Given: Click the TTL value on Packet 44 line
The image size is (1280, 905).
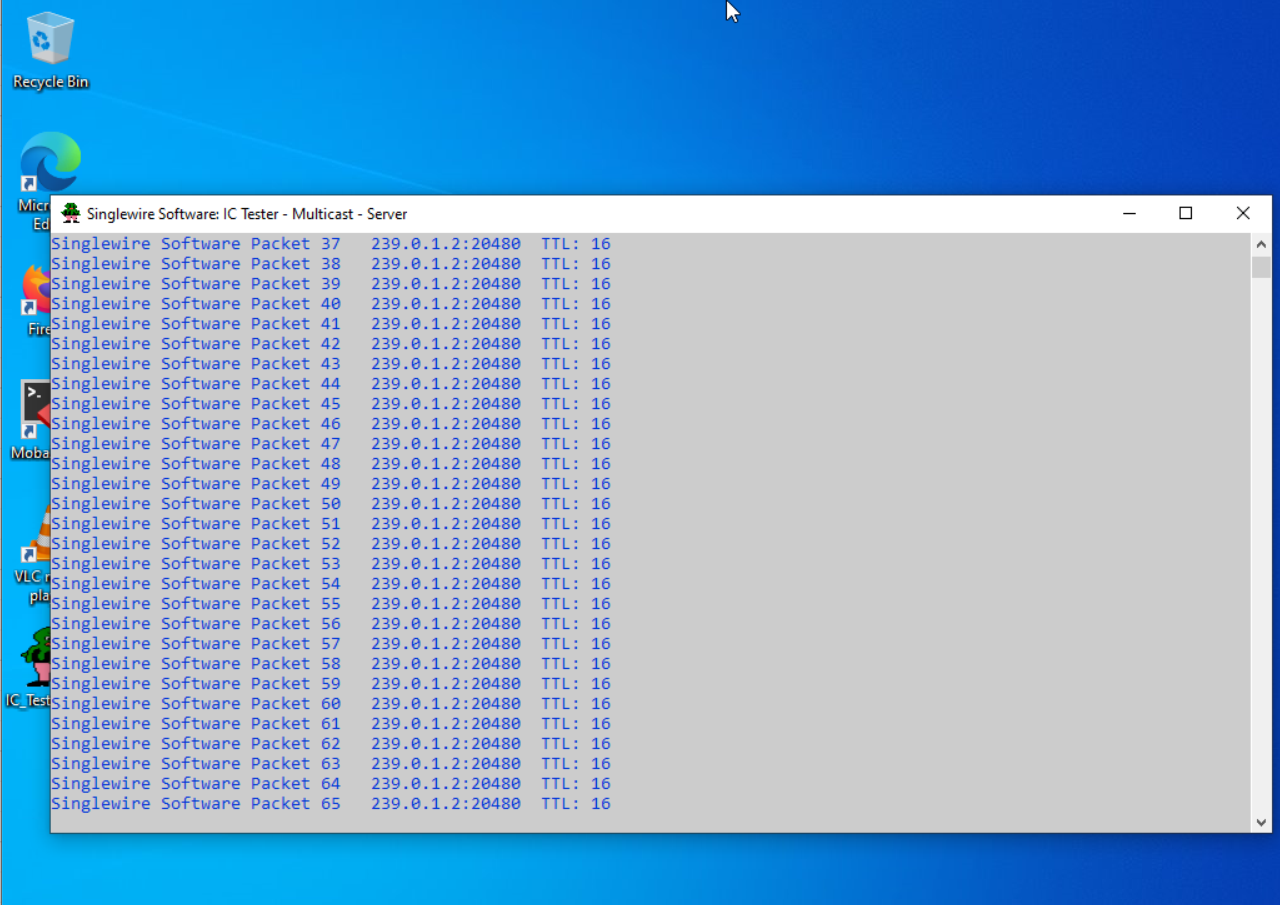Looking at the screenshot, I should 600,384.
